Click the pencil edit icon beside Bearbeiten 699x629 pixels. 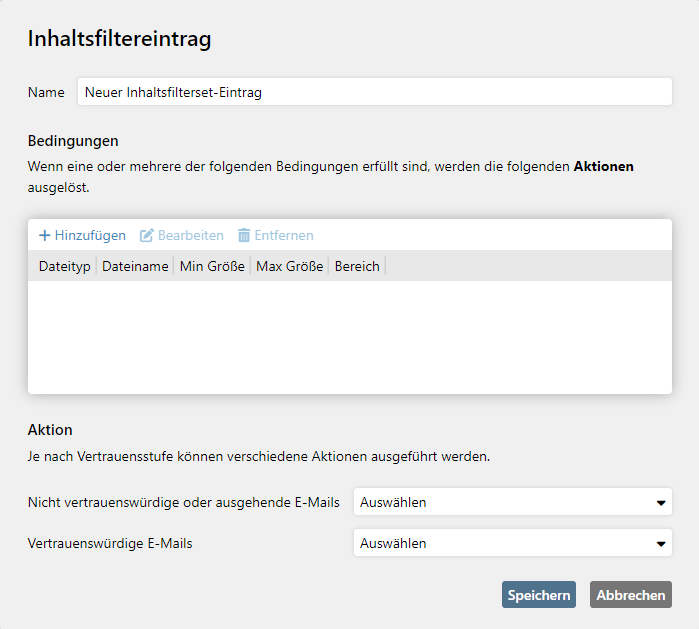click(147, 235)
